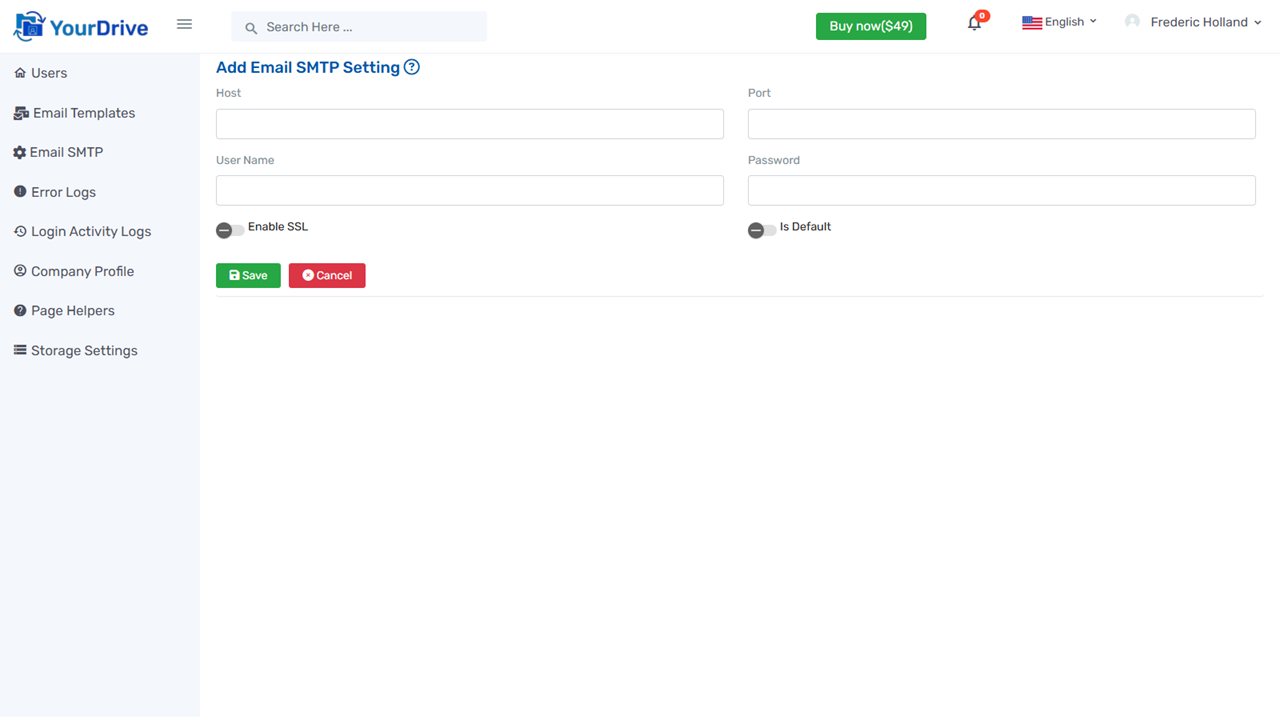Enable the Enable SSL toggle
This screenshot has width=1280, height=720.
(x=229, y=229)
